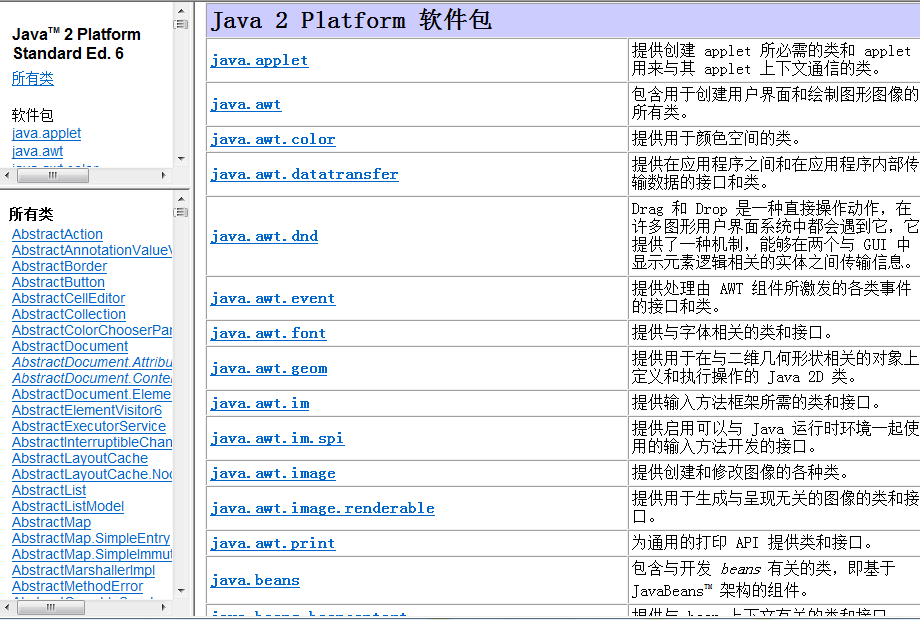
Task: Open the AbstractExecutorService class link
Action: click(x=89, y=426)
